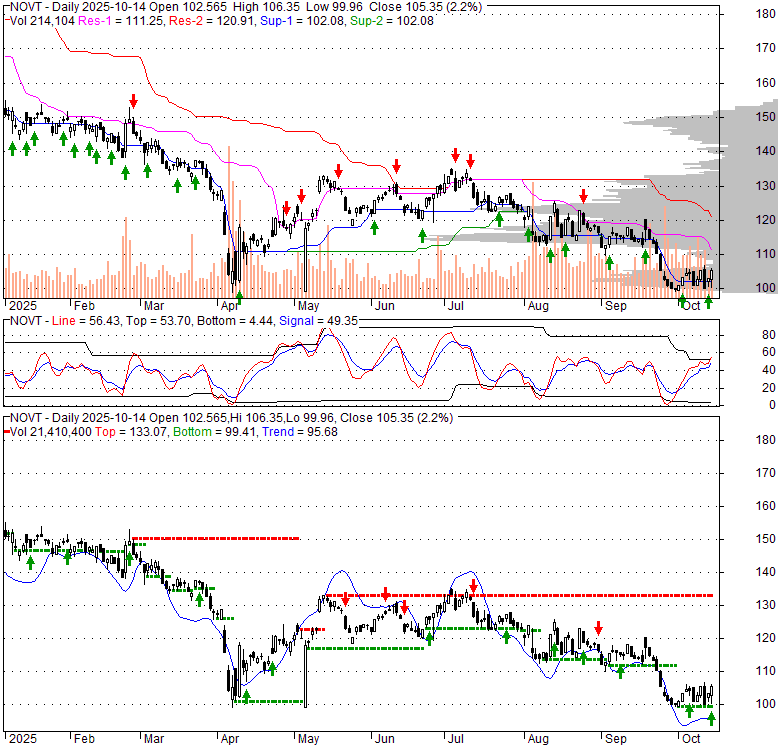The height and width of the screenshot is (745, 780).
Task: Click the Sep month label under the bottom chart
Action: point(615,739)
